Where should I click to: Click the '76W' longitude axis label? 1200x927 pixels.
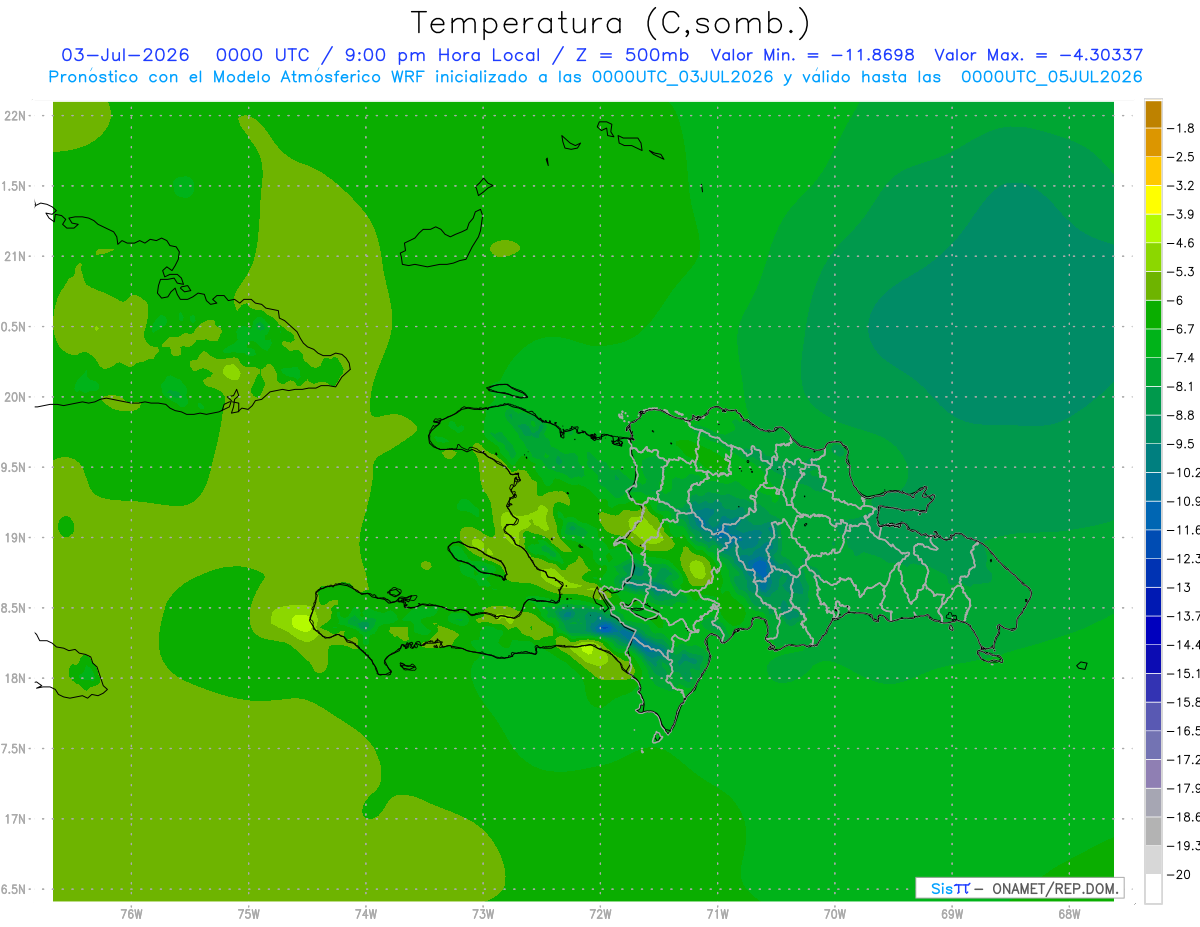tap(131, 914)
